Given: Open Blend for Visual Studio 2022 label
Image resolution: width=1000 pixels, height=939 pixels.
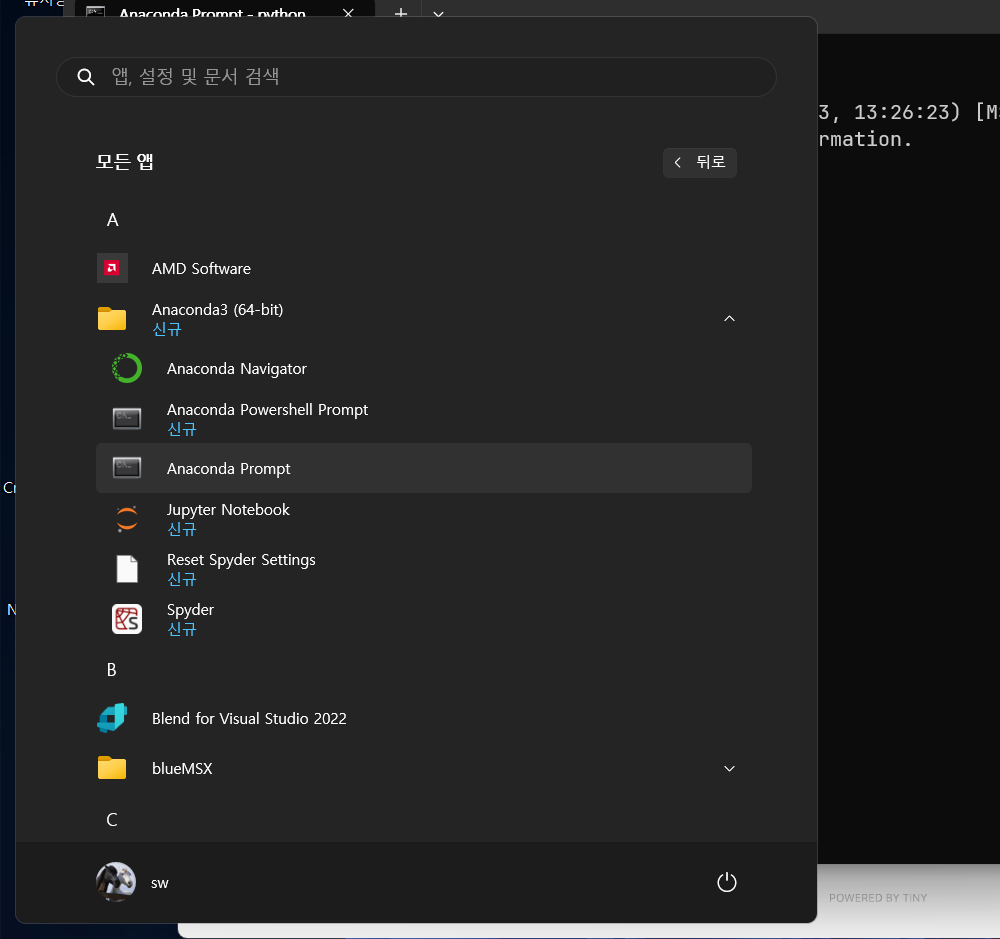Looking at the screenshot, I should point(249,718).
